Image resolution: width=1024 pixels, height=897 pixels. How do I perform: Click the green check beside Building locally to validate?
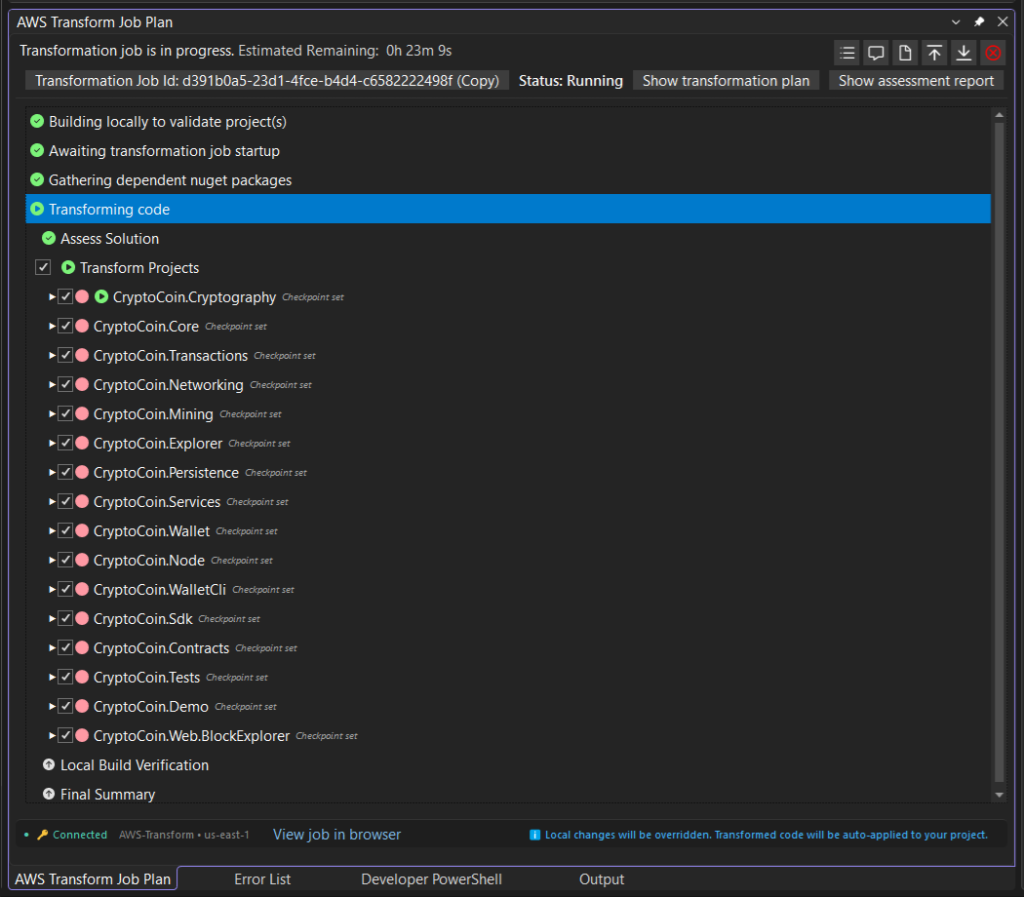click(x=37, y=121)
